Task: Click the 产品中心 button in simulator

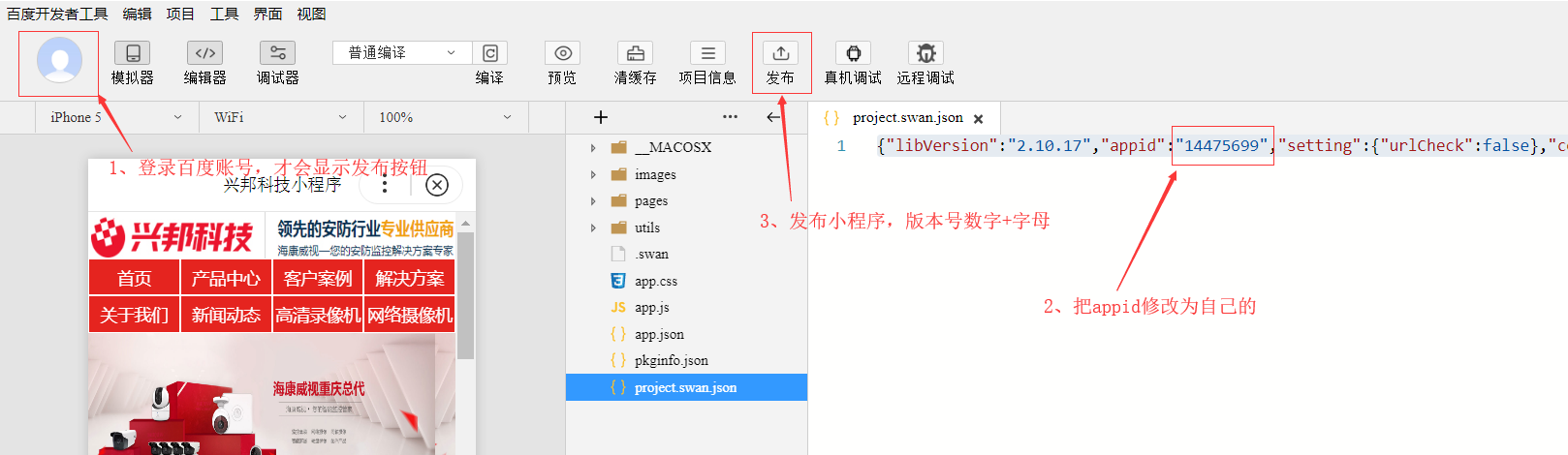Action: (x=226, y=279)
